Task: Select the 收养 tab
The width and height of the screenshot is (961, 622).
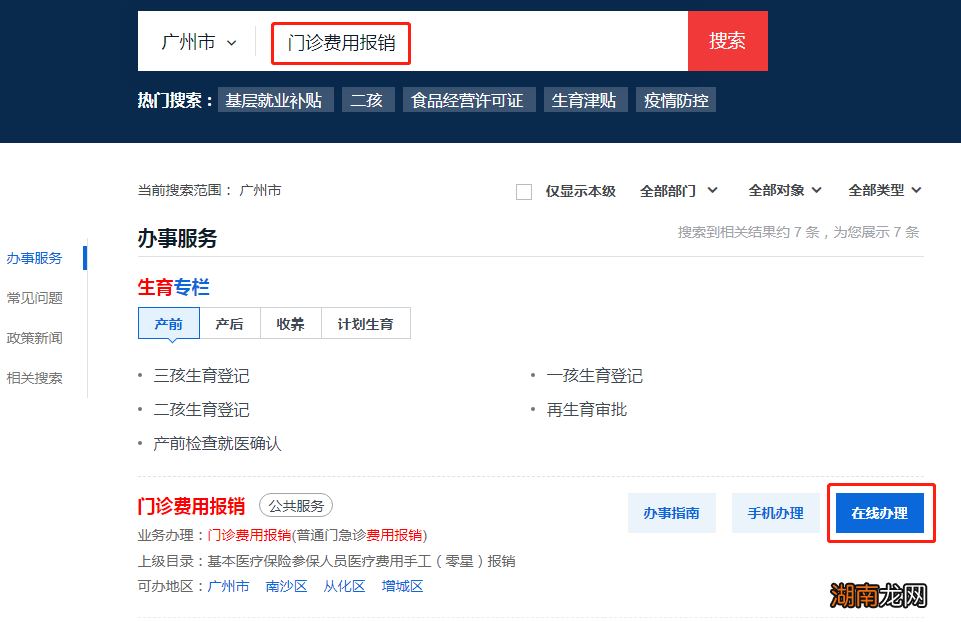Action: coord(290,322)
